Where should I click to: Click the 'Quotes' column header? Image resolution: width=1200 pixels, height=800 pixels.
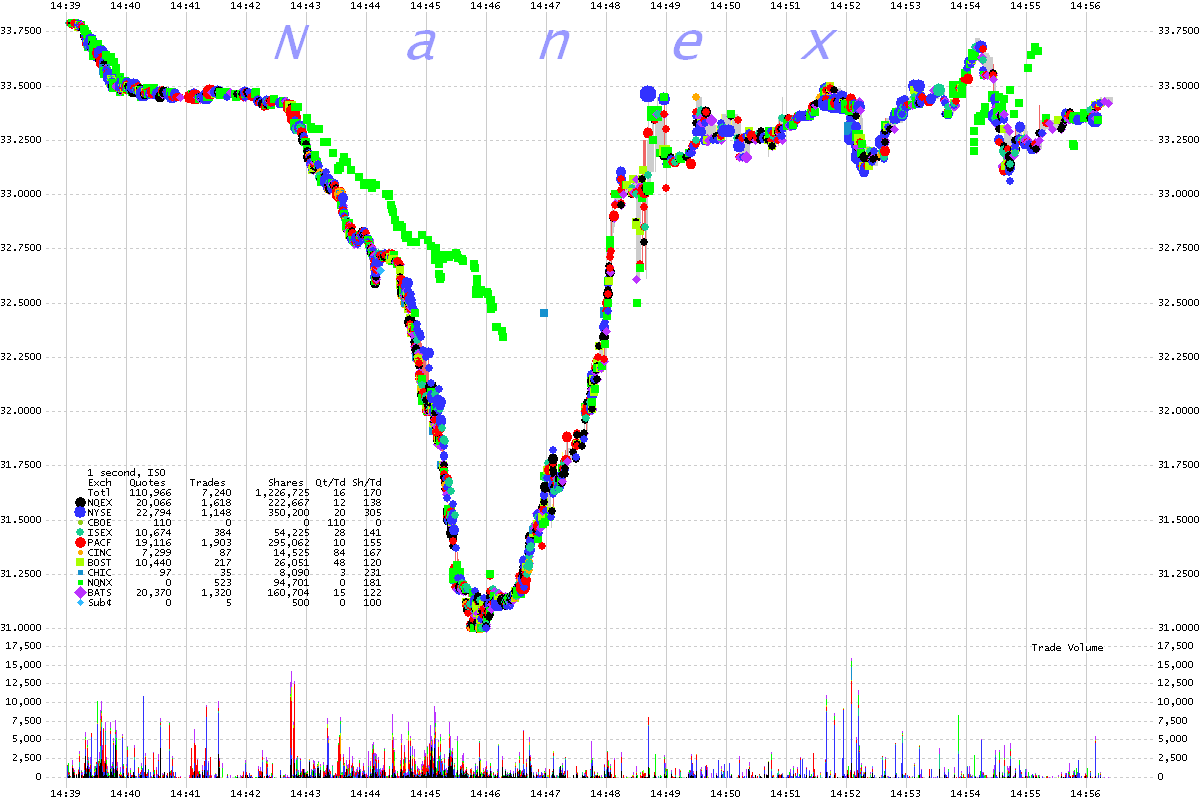147,483
